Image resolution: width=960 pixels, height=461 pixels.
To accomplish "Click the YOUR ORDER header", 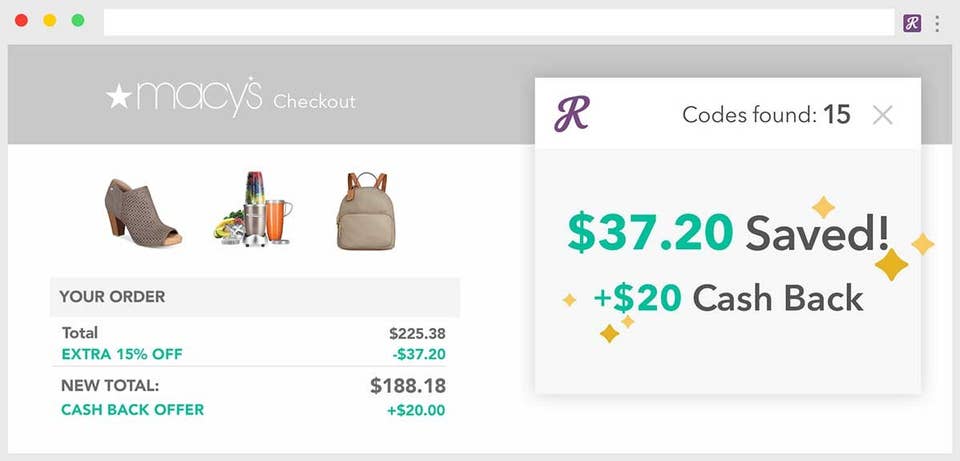I will click(x=255, y=297).
